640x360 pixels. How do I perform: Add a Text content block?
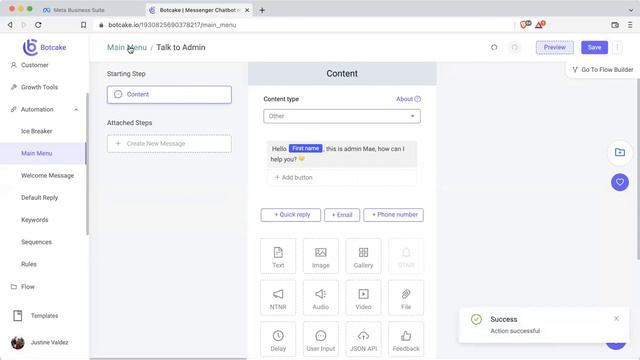(278, 256)
